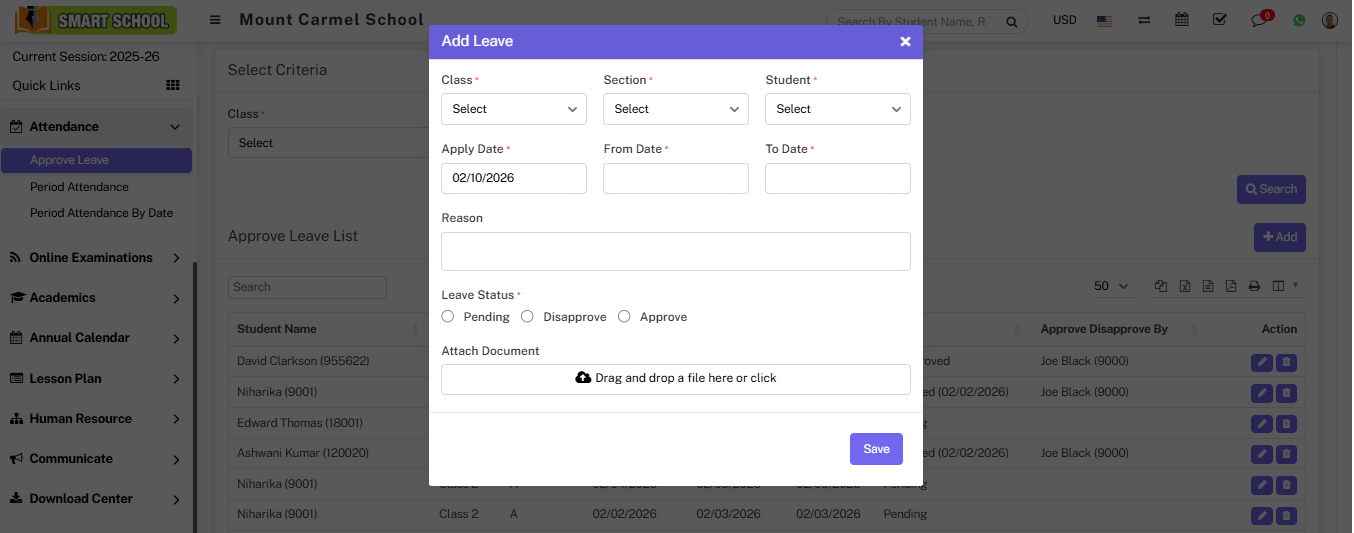Click the From Date input field
Viewport: 1354px width, 533px height.
pos(675,179)
